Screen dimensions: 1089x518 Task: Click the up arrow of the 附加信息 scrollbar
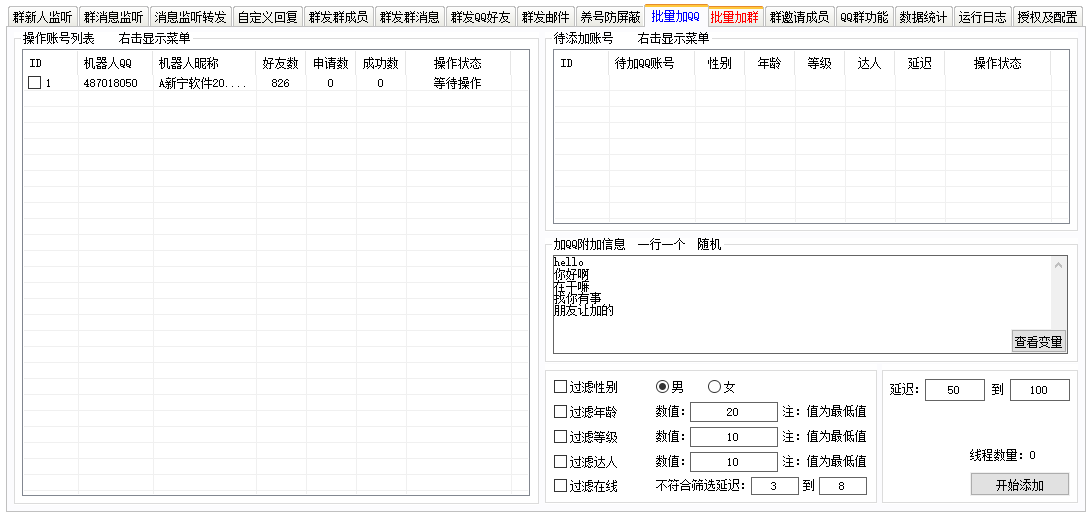[1058, 265]
